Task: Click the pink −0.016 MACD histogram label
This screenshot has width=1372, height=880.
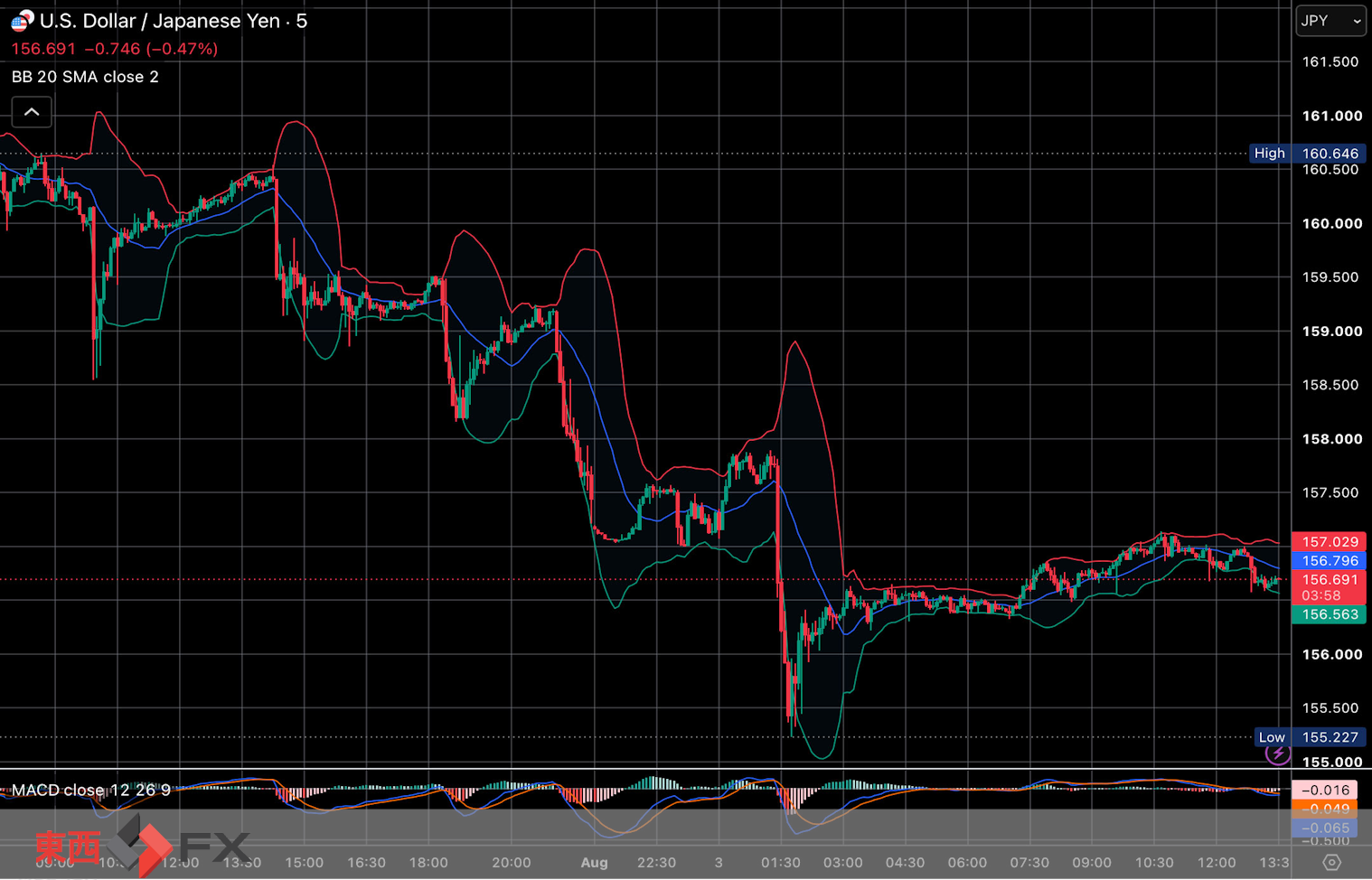Action: pyautogui.click(x=1324, y=790)
